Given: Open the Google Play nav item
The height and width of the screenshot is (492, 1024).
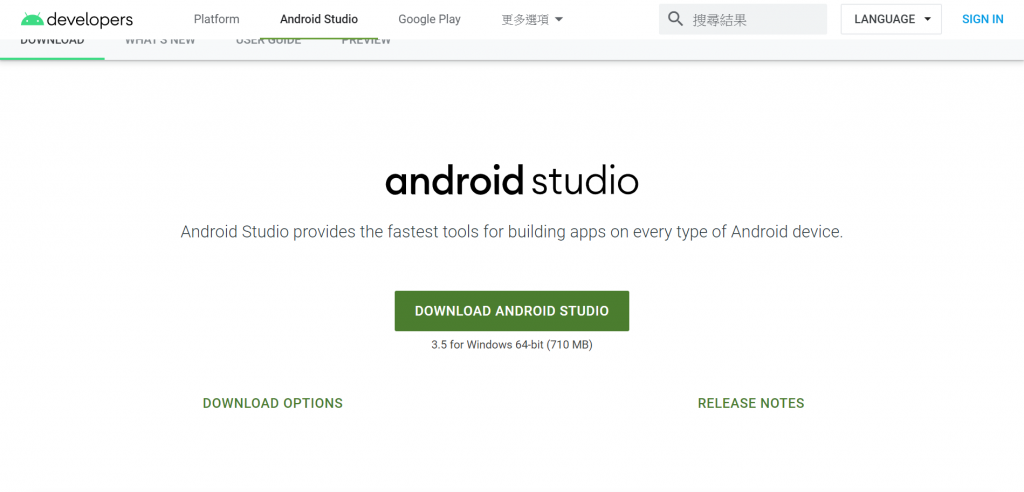Looking at the screenshot, I should tap(429, 19).
